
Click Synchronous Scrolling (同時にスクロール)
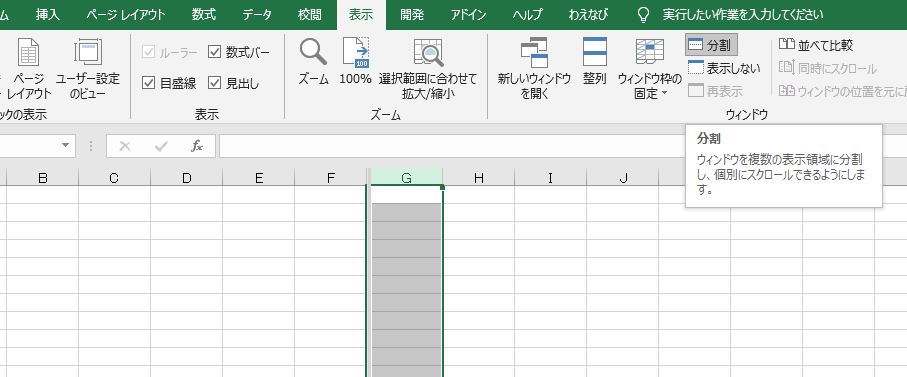(828, 68)
